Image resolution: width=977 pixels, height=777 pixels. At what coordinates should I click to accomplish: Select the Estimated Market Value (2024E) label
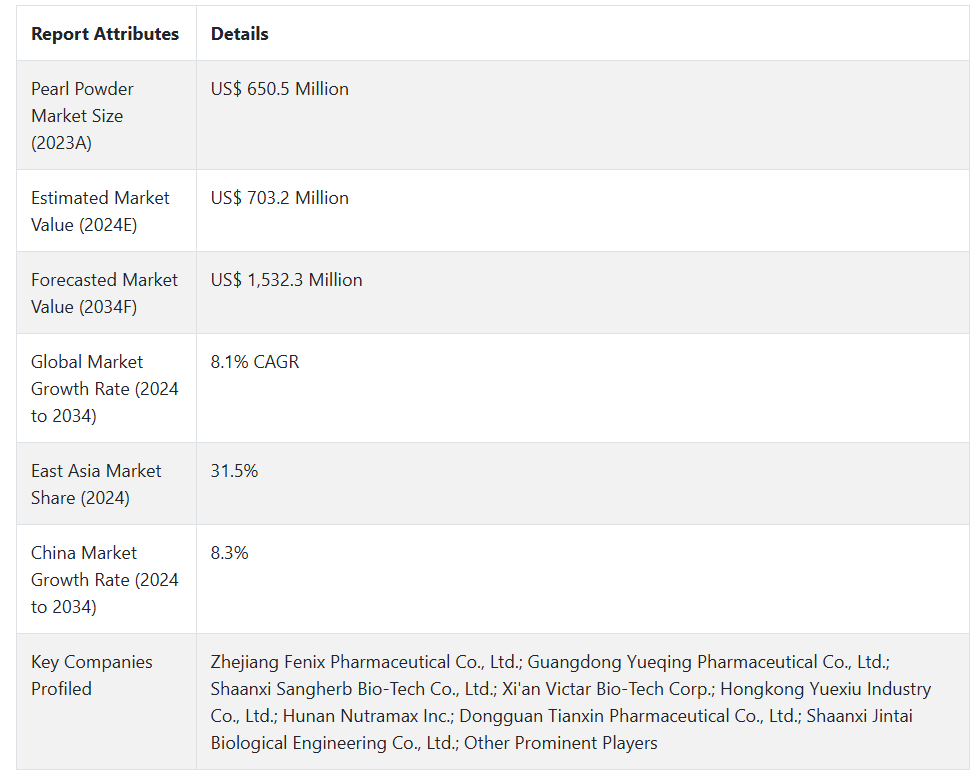[x=100, y=211]
